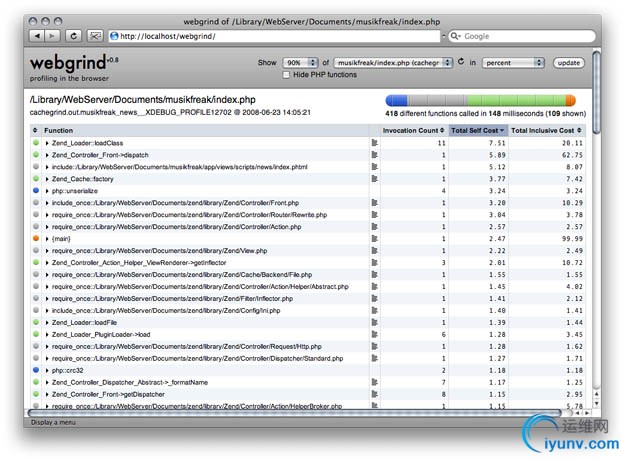Go back using the browser back arrow
Image resolution: width=625 pixels, height=460 pixels.
click(37, 36)
